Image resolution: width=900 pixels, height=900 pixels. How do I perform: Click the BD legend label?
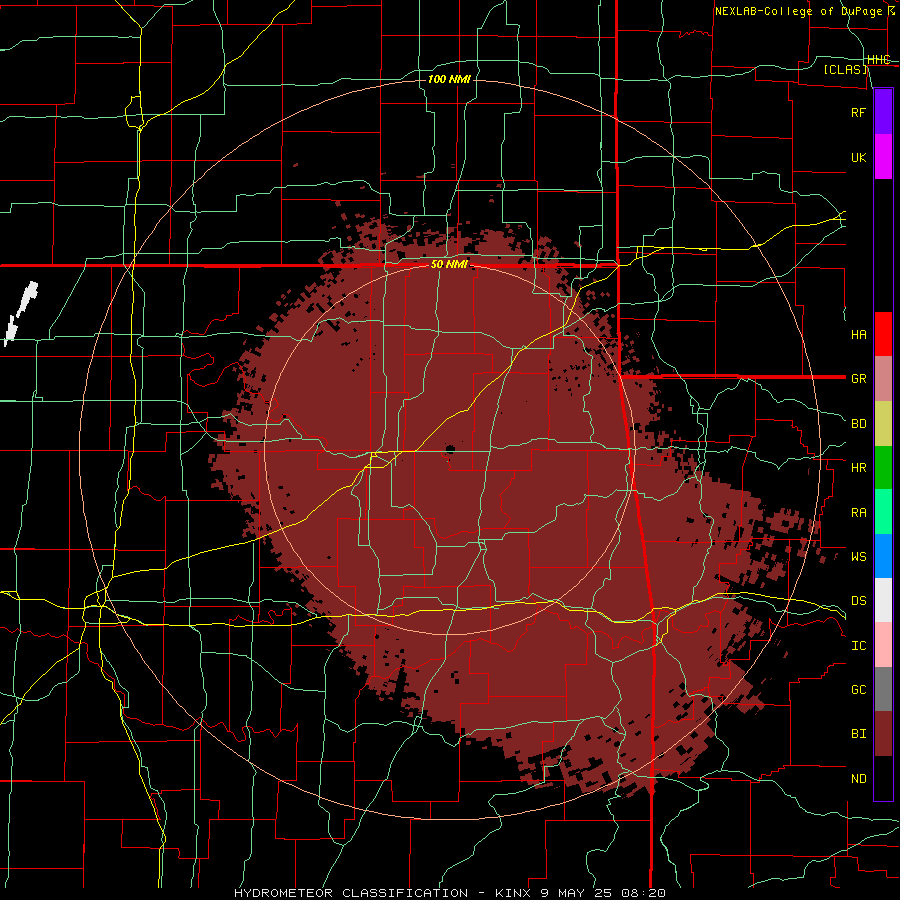pyautogui.click(x=858, y=424)
